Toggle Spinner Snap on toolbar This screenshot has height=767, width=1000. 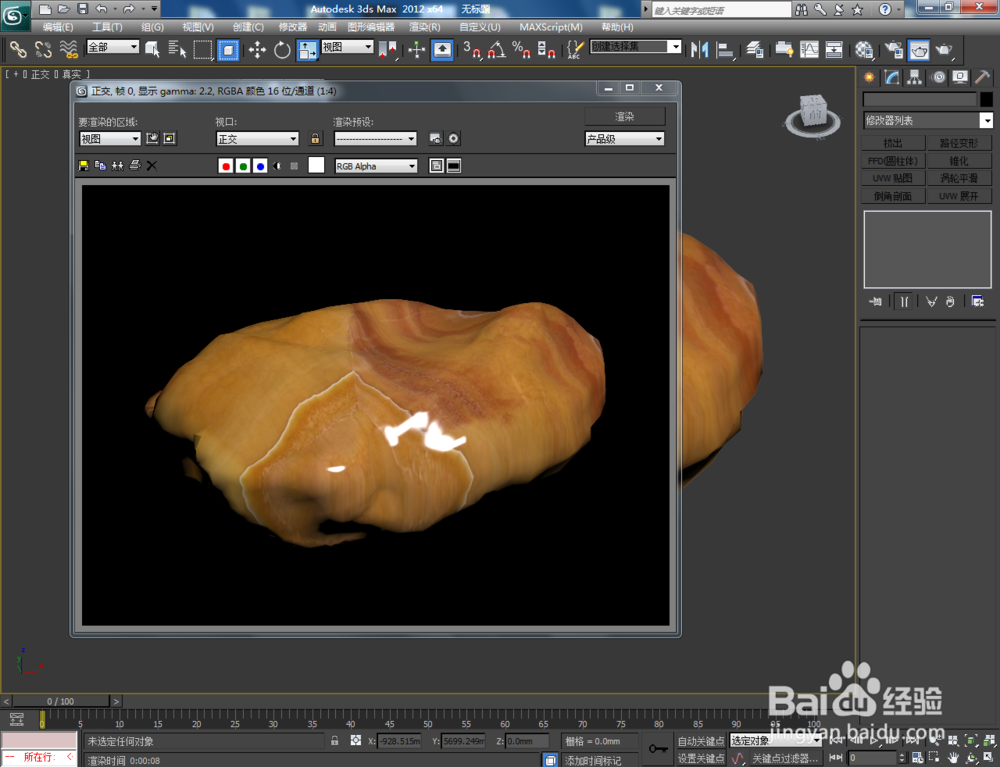pos(547,50)
